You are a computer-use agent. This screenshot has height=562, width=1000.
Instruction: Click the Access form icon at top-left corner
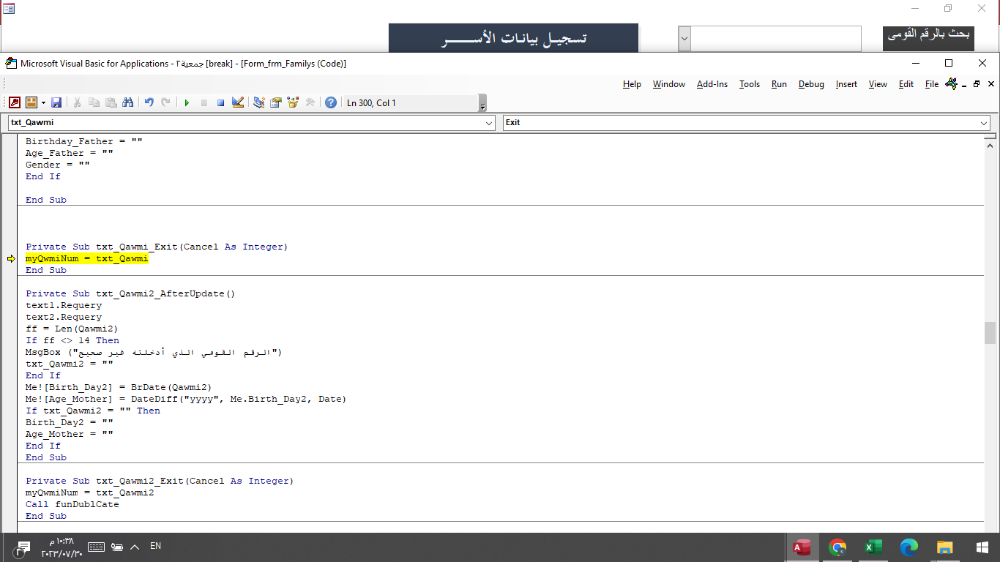[x=9, y=8]
